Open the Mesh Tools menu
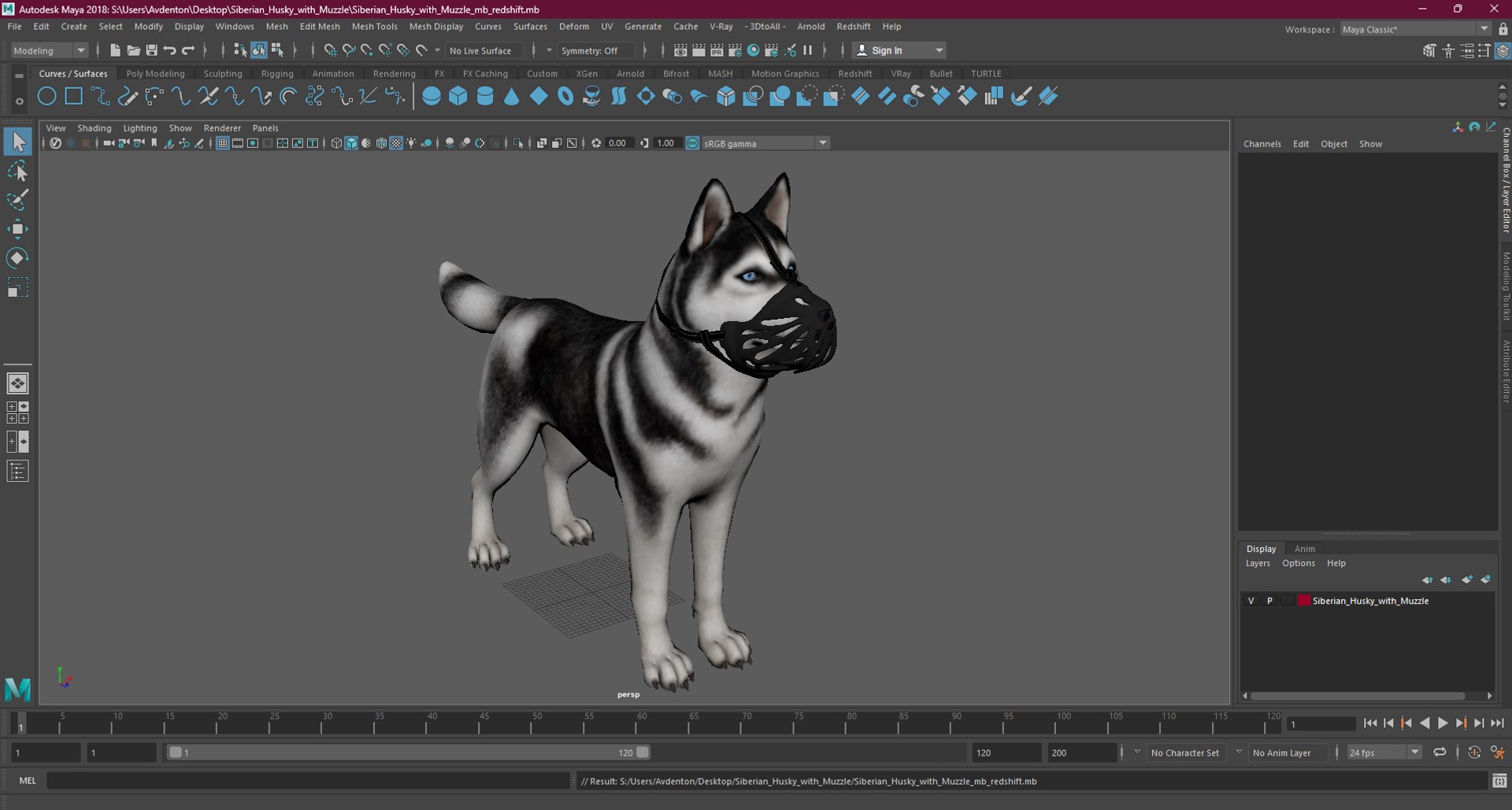Image resolution: width=1512 pixels, height=810 pixels. tap(374, 26)
